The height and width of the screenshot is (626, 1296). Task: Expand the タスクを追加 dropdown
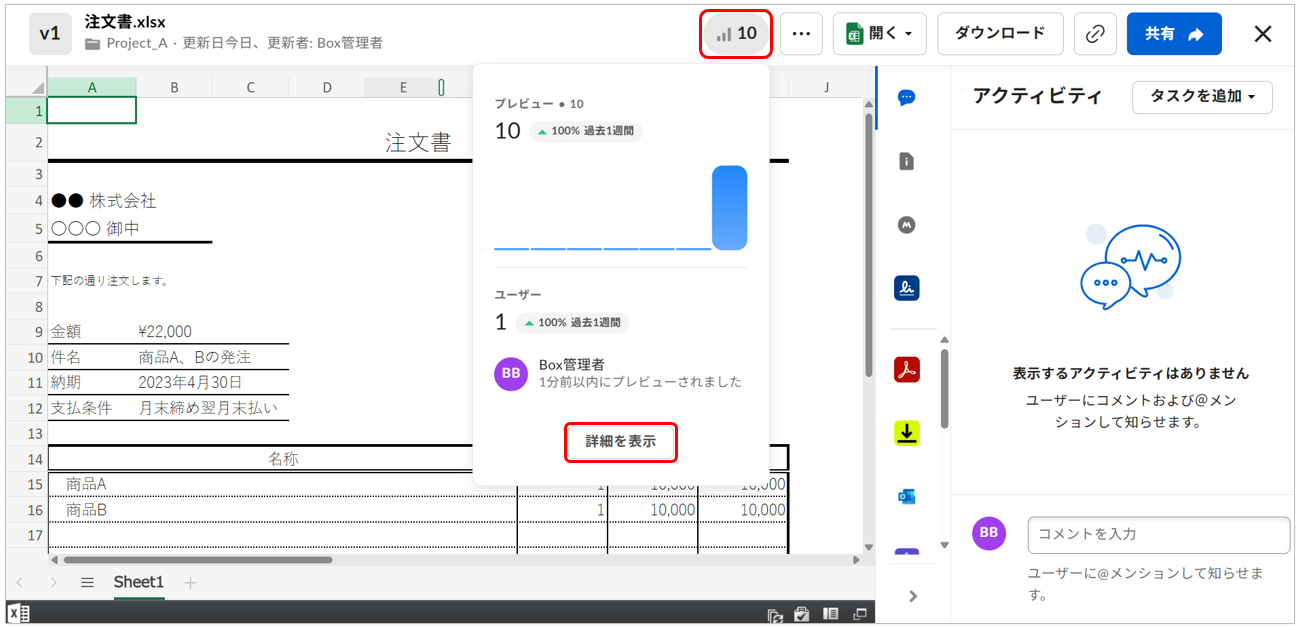pyautogui.click(x=1201, y=97)
